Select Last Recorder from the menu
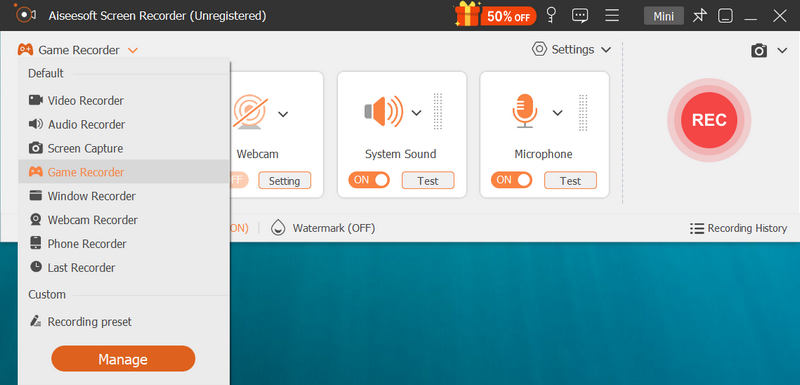 [x=123, y=268]
